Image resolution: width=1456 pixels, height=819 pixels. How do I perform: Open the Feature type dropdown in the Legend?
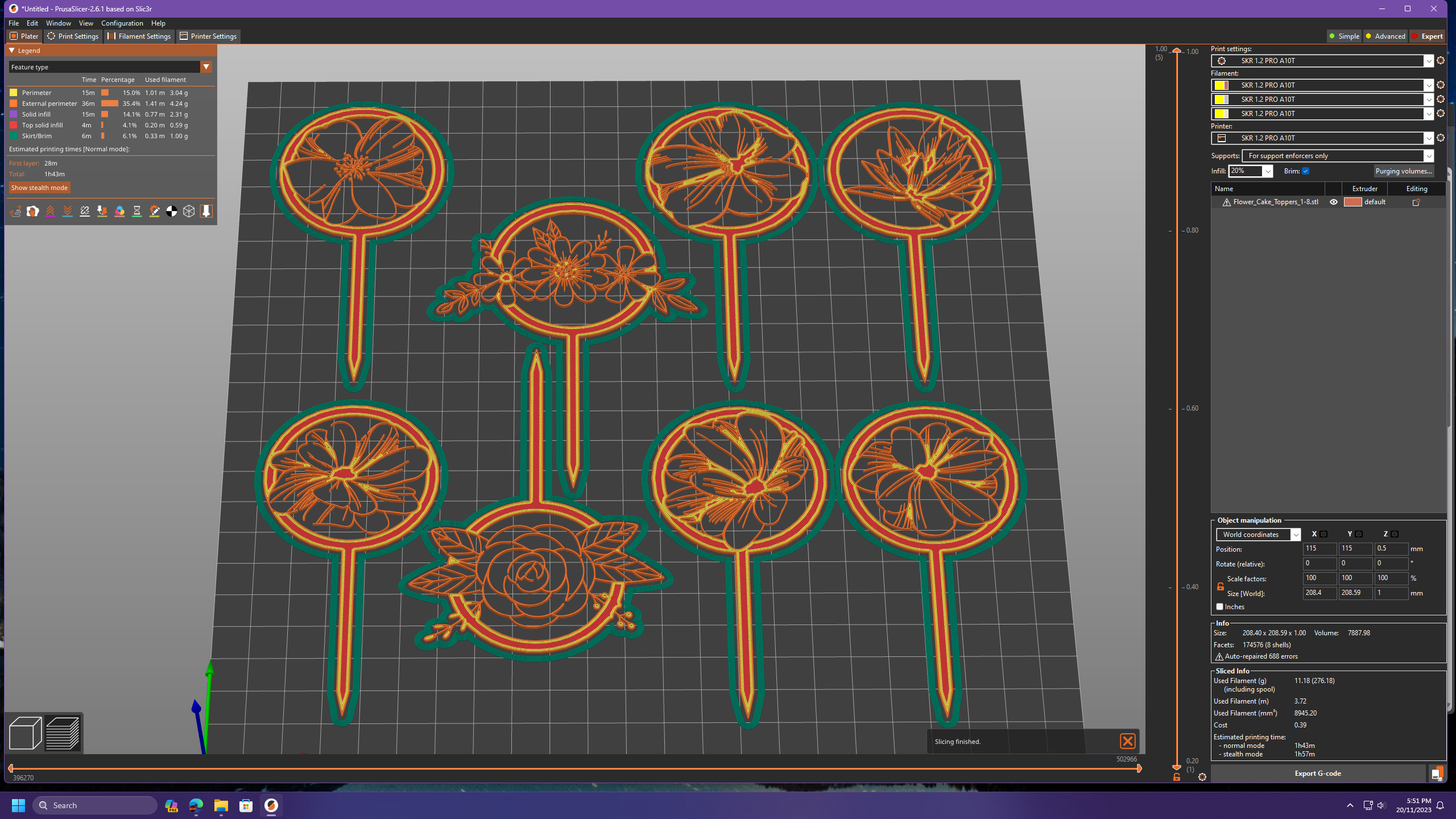tap(206, 67)
